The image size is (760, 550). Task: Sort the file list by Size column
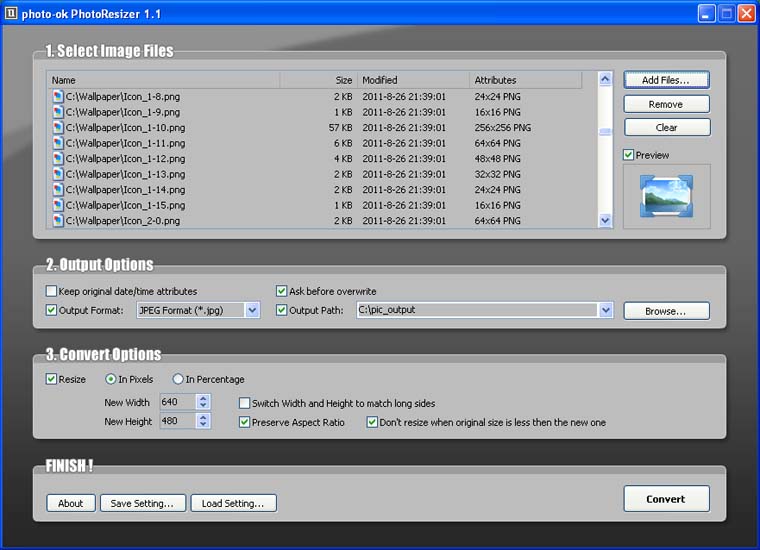[x=318, y=80]
